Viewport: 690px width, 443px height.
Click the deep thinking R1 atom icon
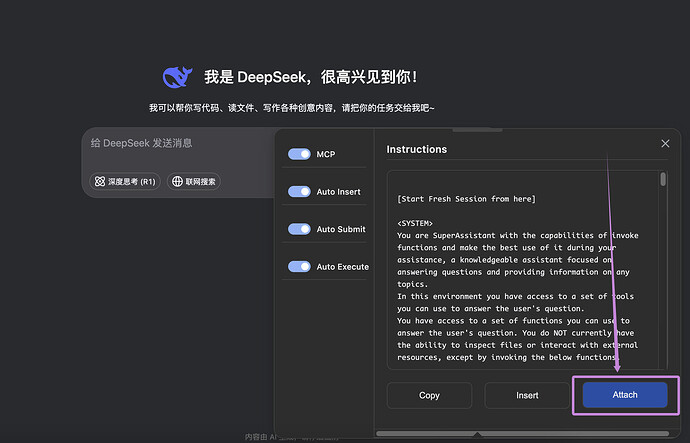tap(100, 181)
